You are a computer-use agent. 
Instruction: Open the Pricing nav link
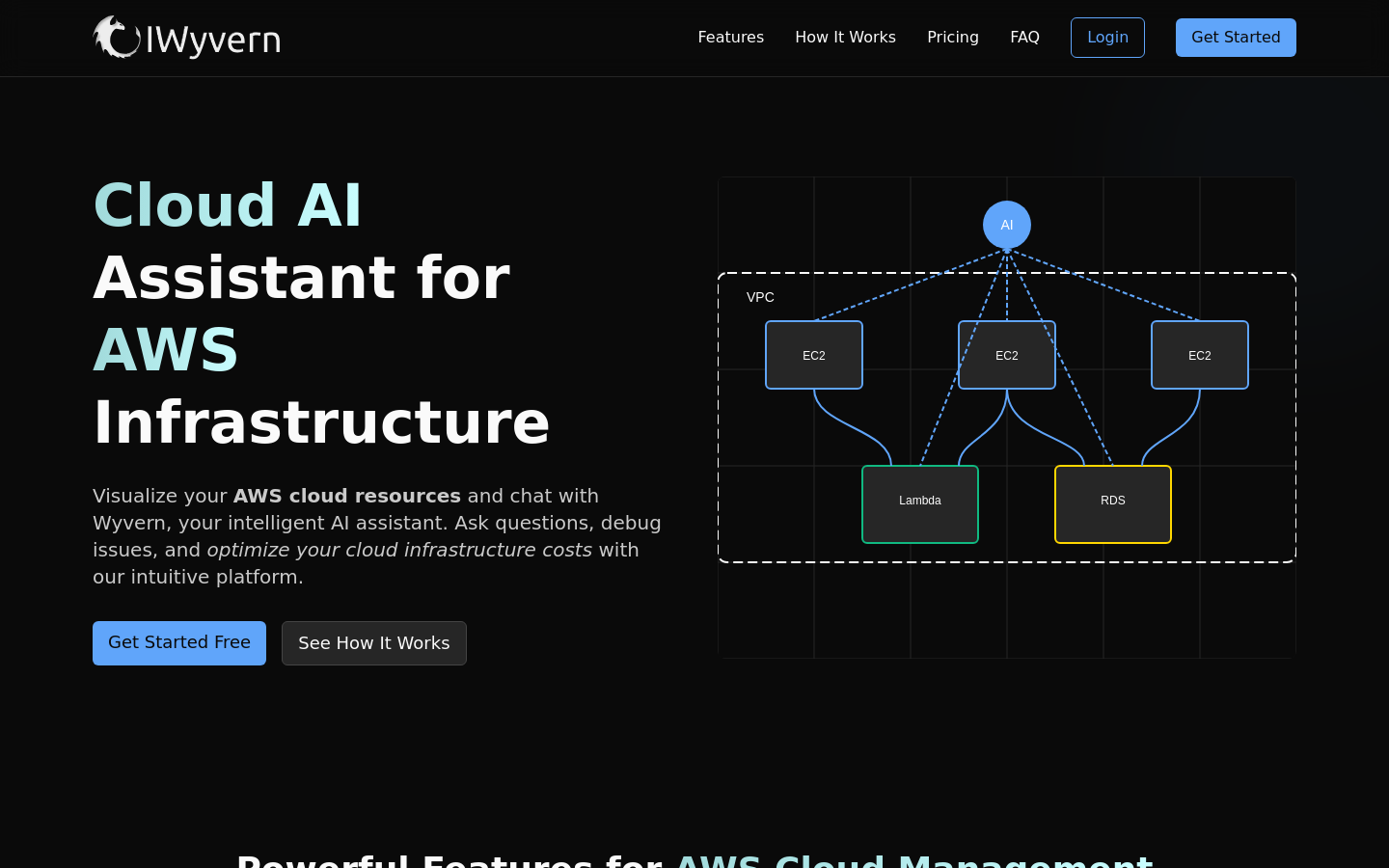pos(953,37)
